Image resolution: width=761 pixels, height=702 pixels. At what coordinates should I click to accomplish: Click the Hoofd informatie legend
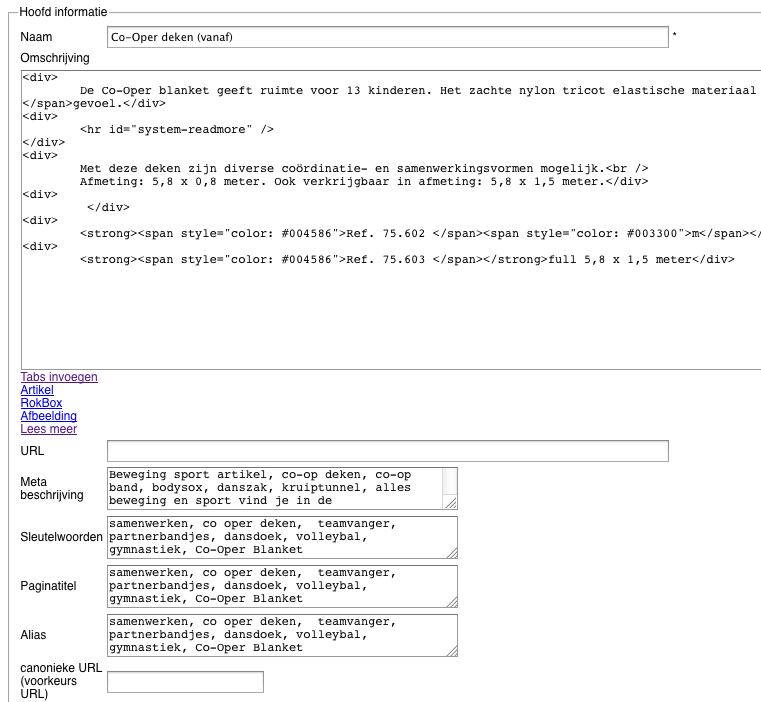click(63, 12)
